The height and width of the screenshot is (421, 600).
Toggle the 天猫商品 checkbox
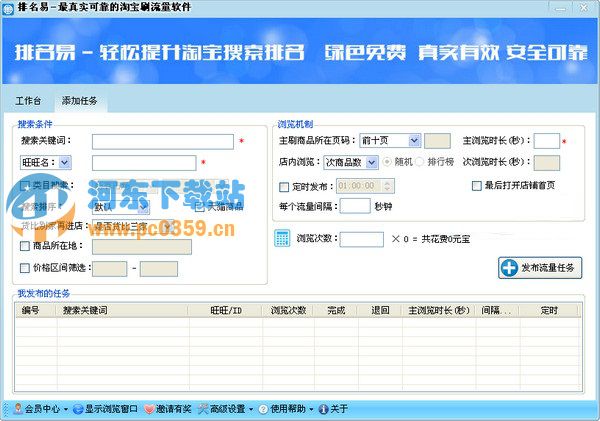[199, 207]
